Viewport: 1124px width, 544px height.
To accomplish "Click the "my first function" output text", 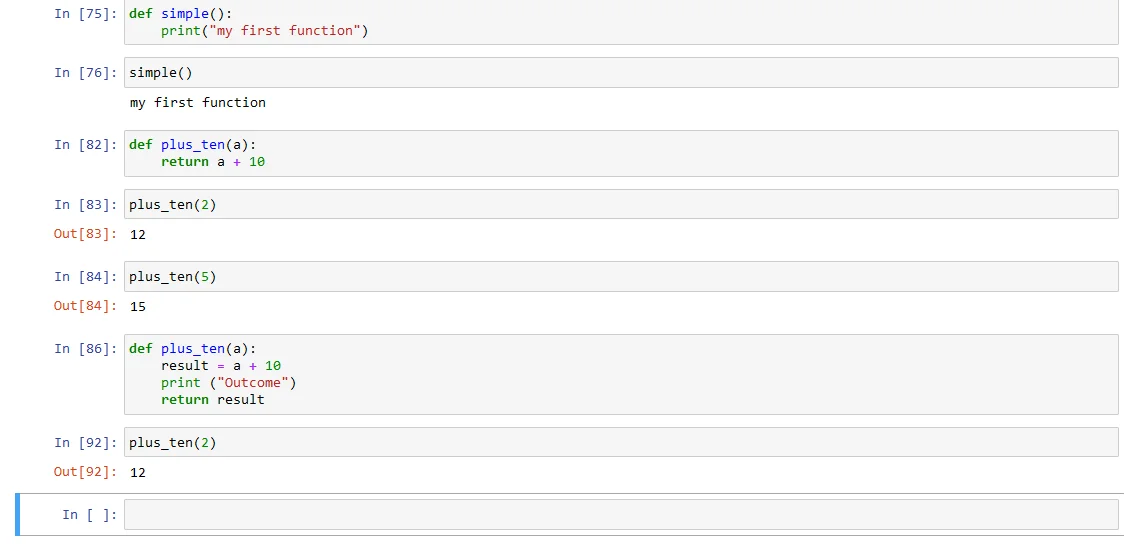I will click(x=198, y=102).
